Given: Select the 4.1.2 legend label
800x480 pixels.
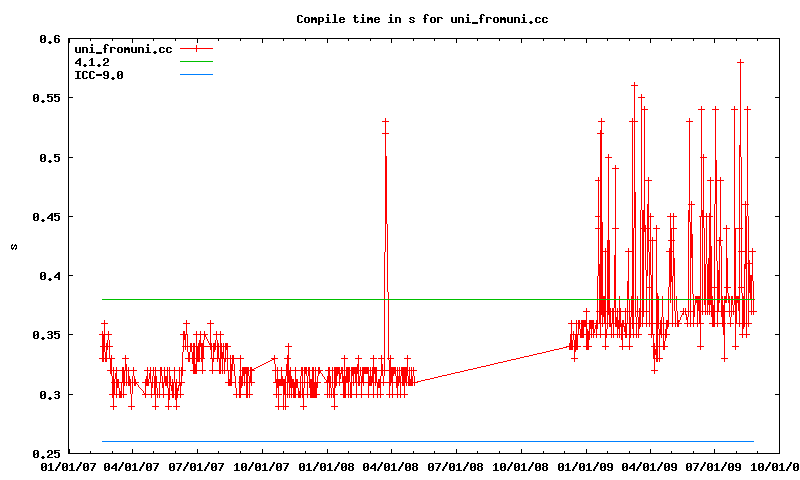Looking at the screenshot, I should click(91, 62).
